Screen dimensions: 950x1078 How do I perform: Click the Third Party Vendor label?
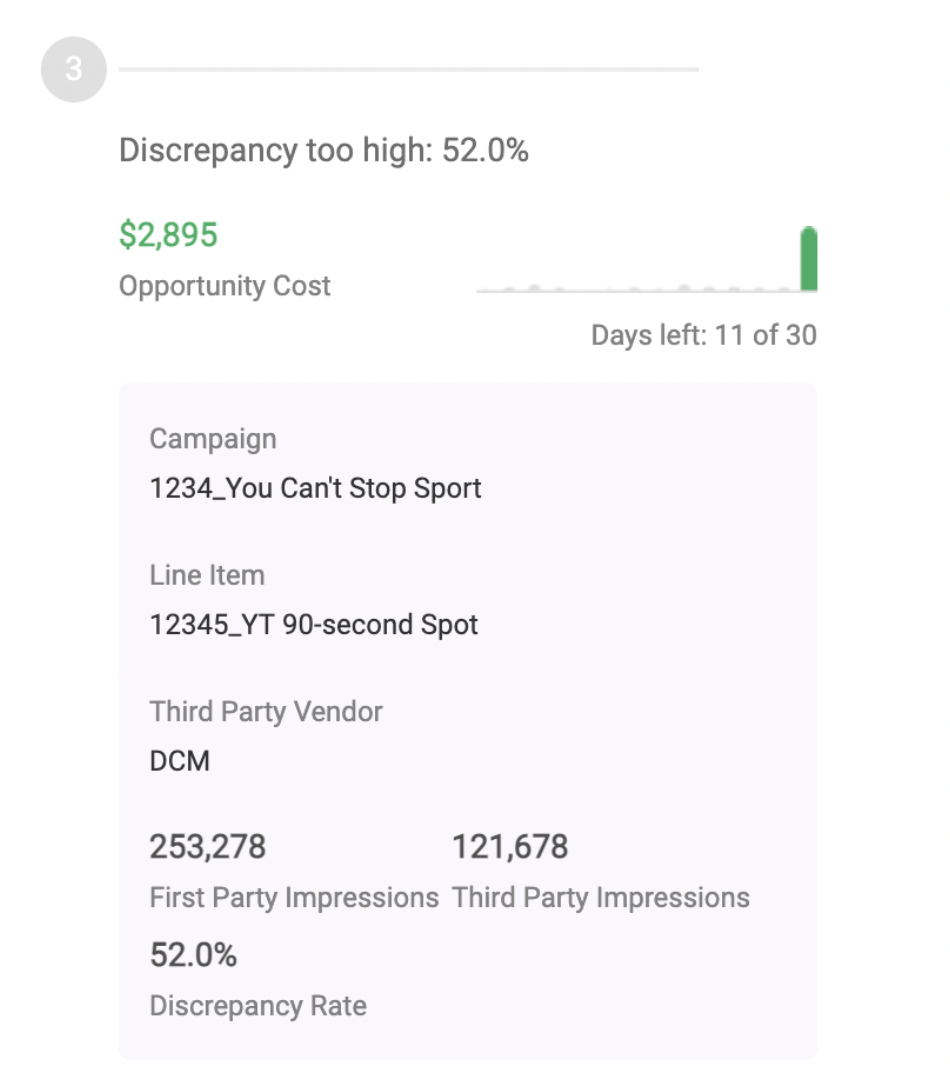[x=266, y=712]
